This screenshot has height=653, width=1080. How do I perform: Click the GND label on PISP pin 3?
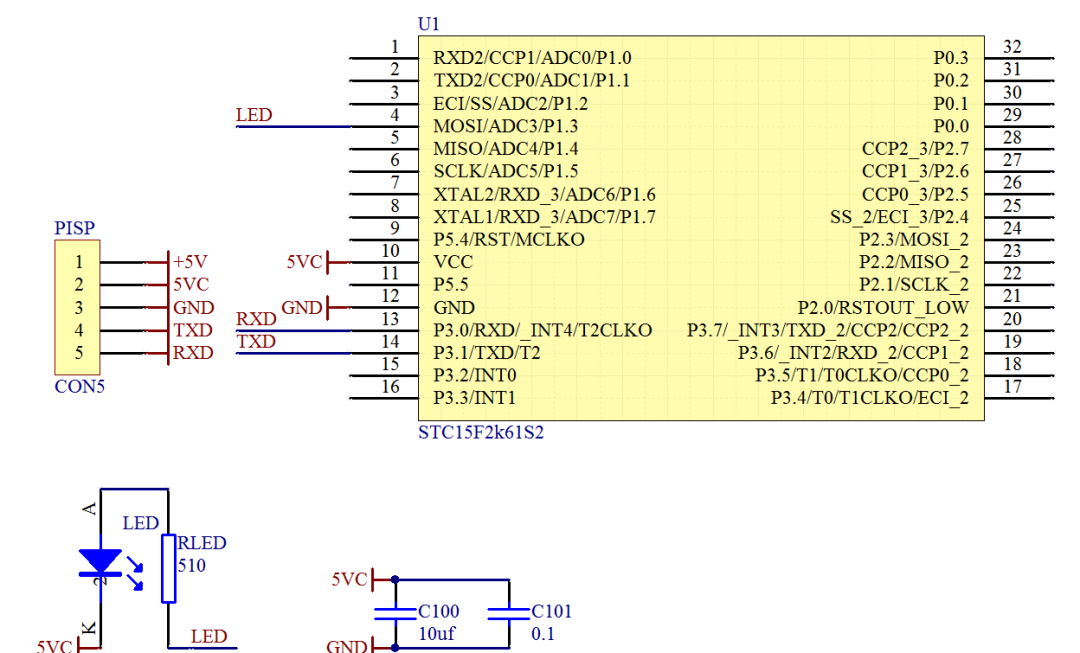[x=194, y=307]
